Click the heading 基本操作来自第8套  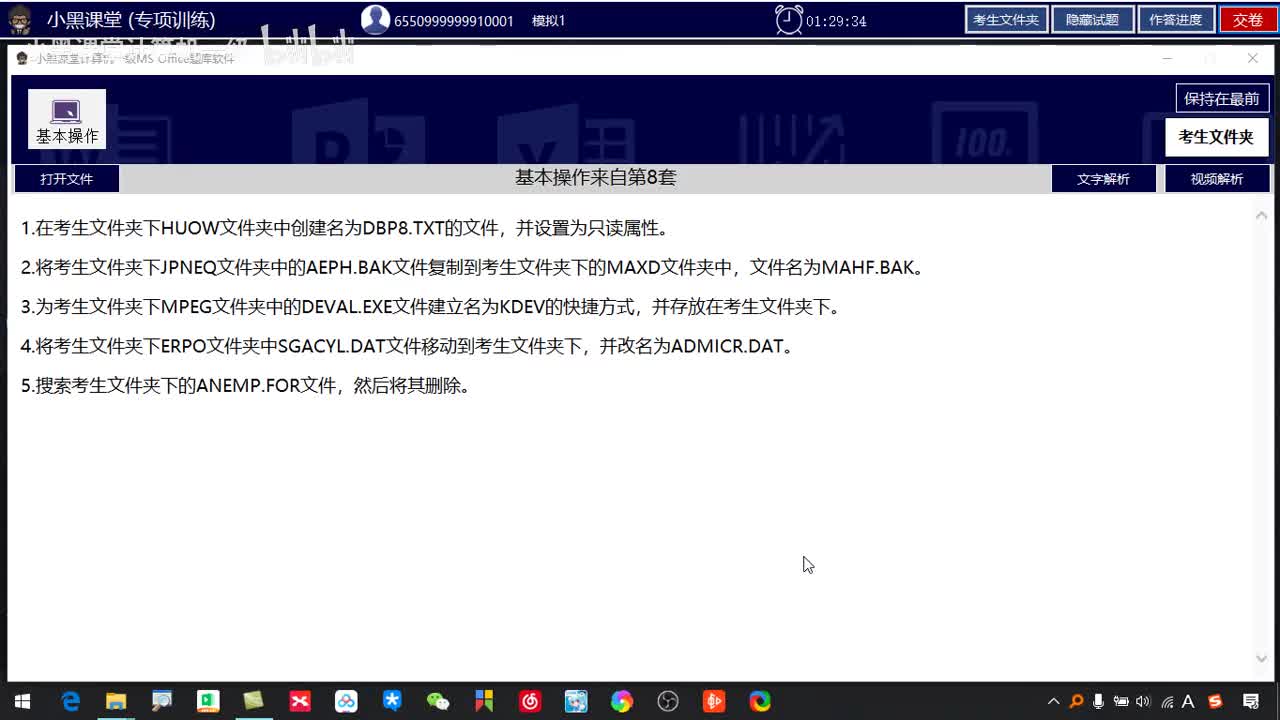point(595,177)
